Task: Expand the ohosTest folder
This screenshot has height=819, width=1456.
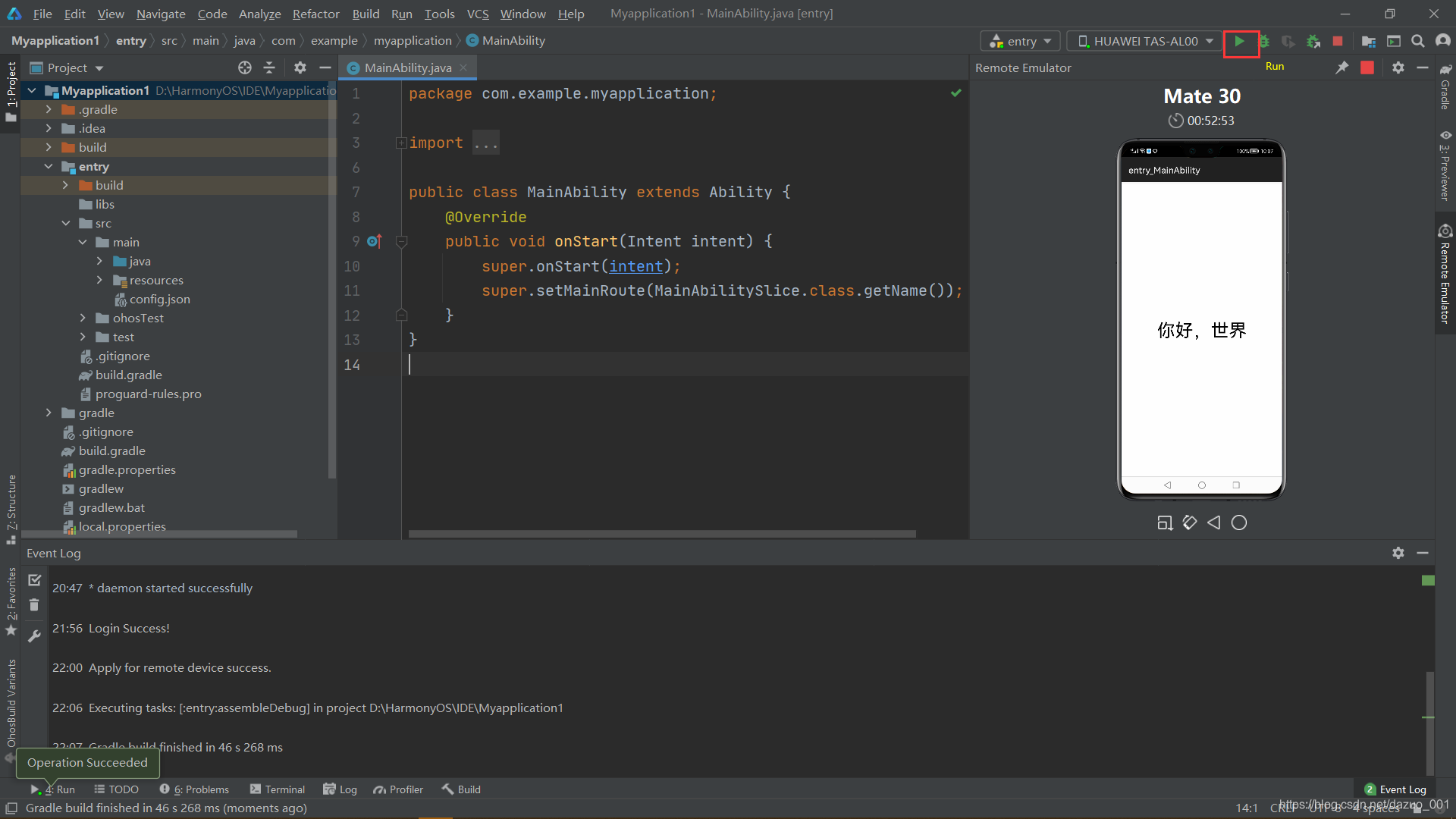Action: (x=83, y=318)
